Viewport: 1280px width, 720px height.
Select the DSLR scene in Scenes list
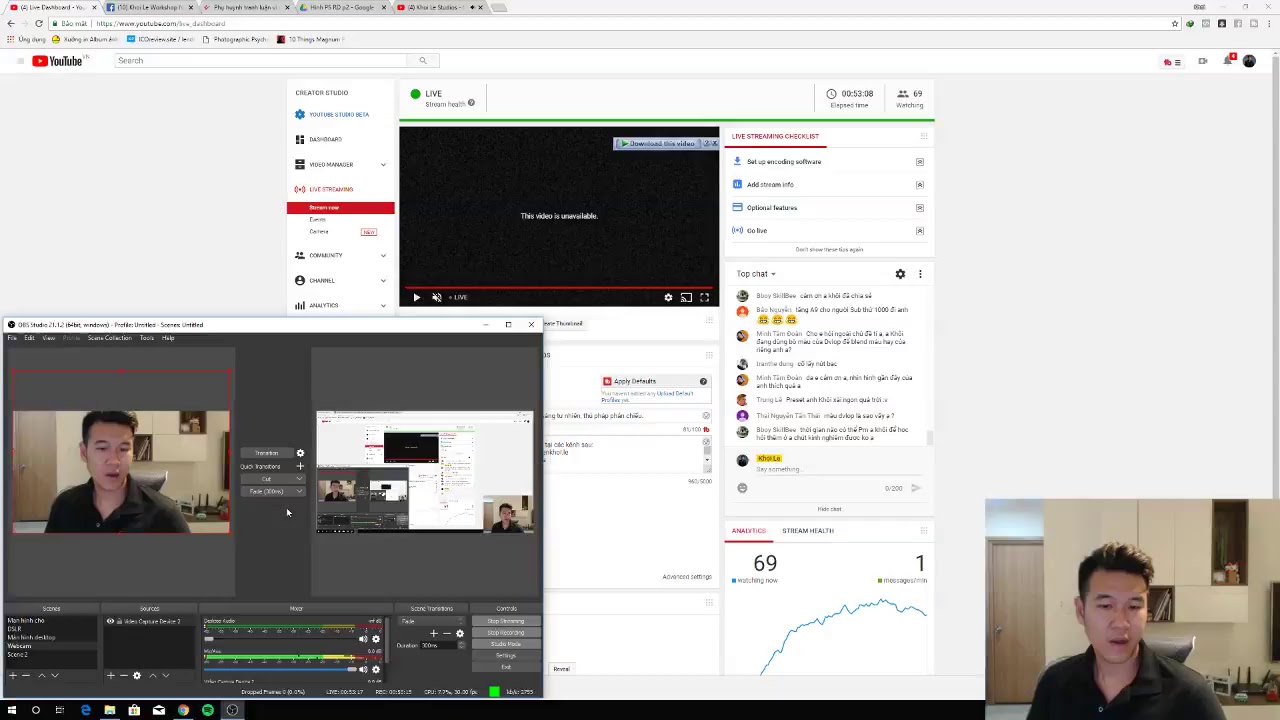[14, 629]
